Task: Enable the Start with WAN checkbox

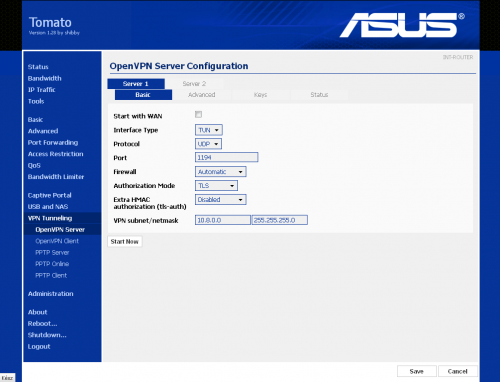Action: coord(198,115)
